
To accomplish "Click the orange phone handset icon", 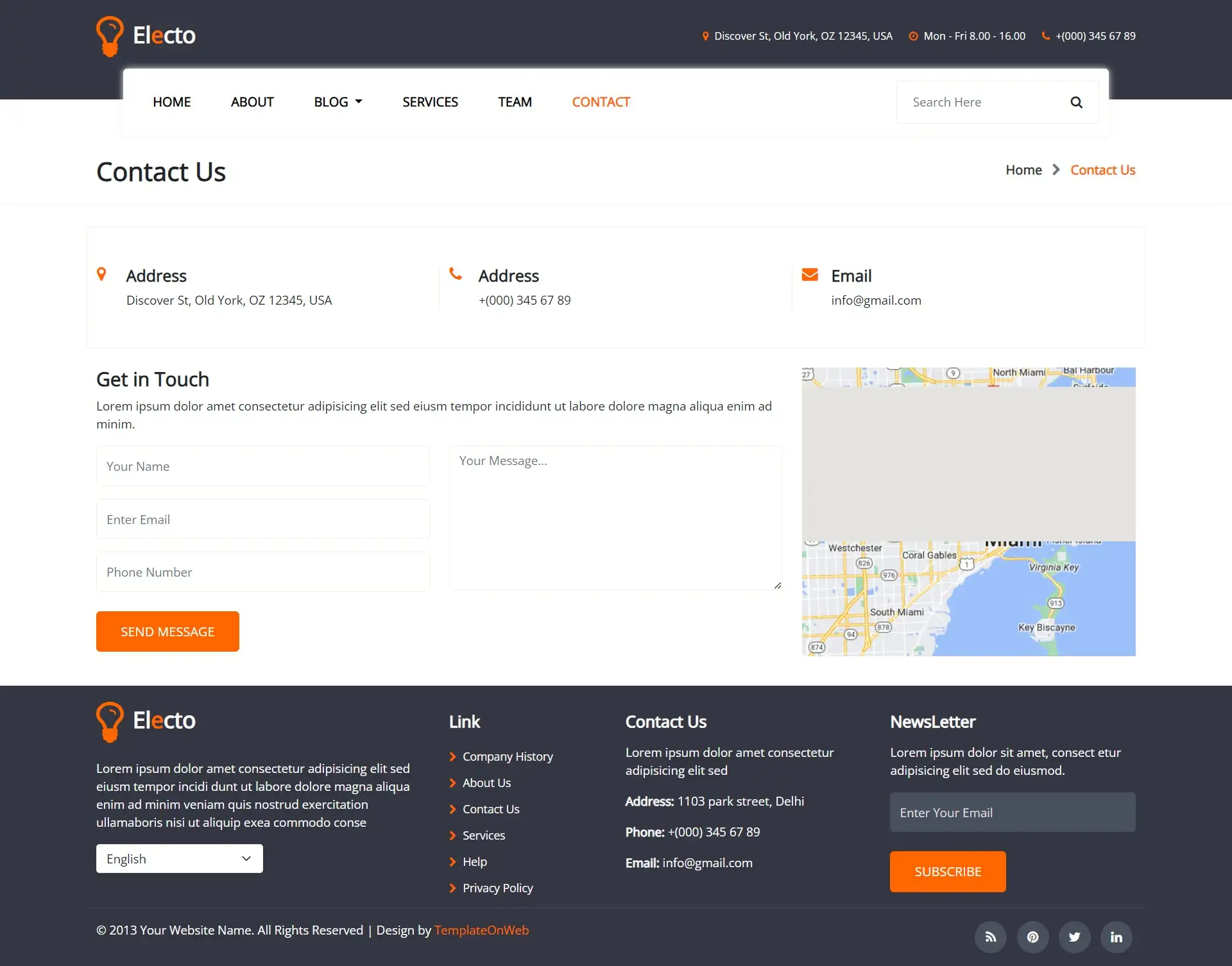I will point(456,274).
